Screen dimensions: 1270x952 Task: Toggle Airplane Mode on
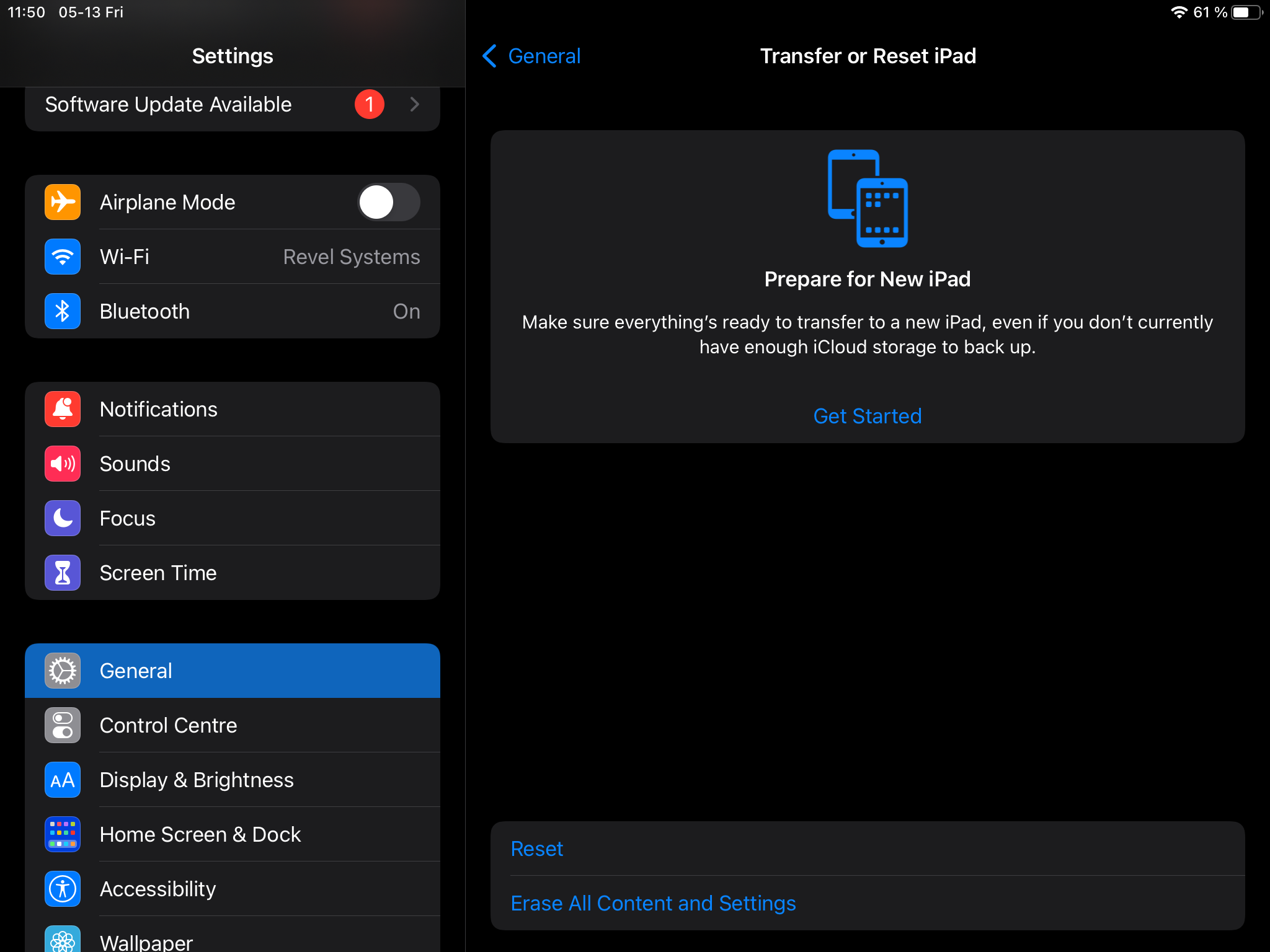(389, 202)
